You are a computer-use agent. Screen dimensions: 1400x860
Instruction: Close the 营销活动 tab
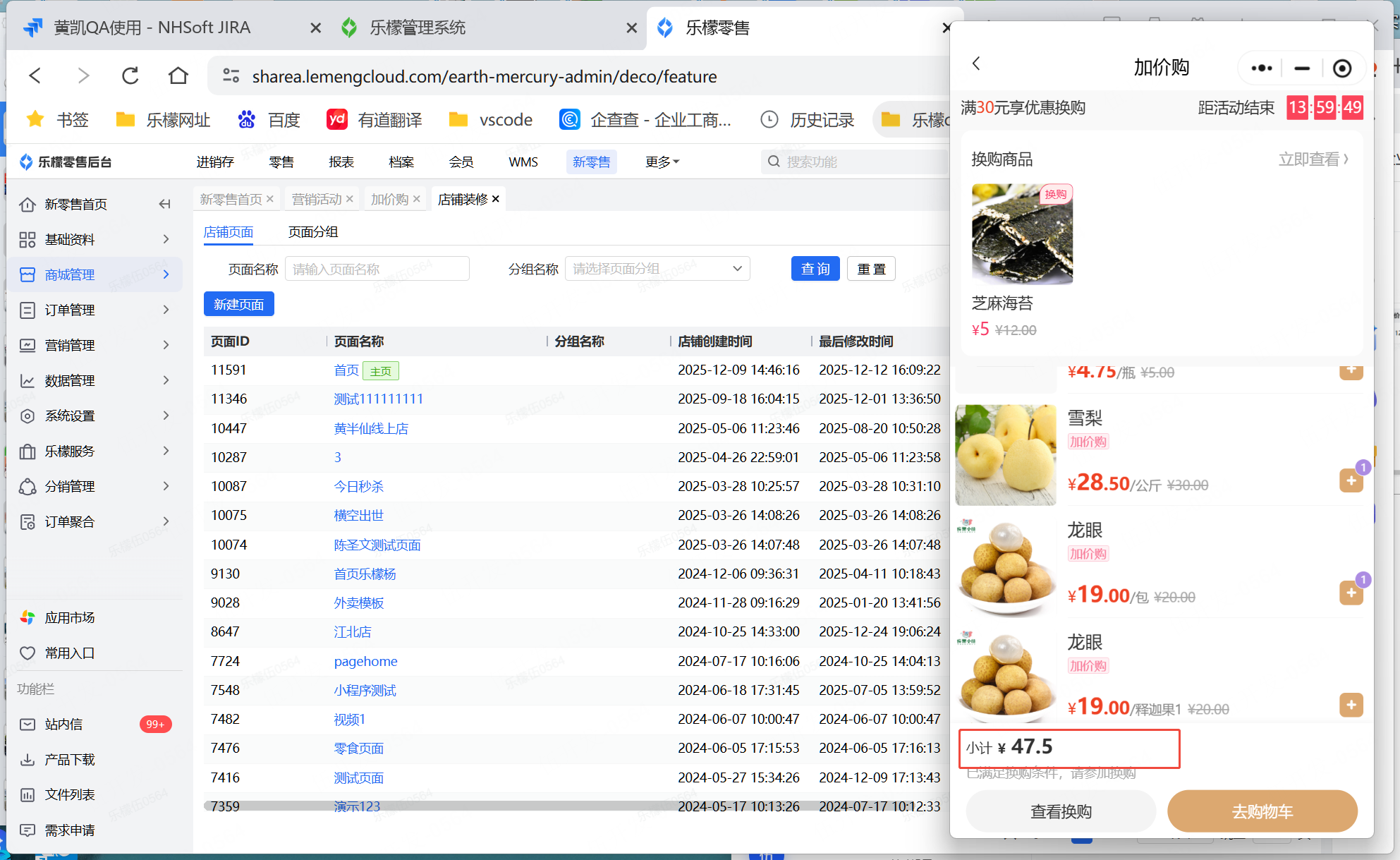pos(350,200)
